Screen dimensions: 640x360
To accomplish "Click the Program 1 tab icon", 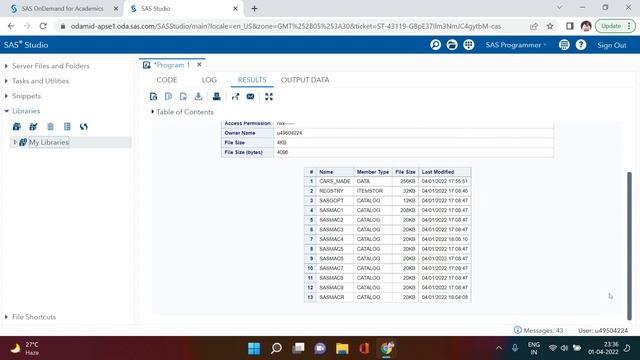I will click(147, 65).
